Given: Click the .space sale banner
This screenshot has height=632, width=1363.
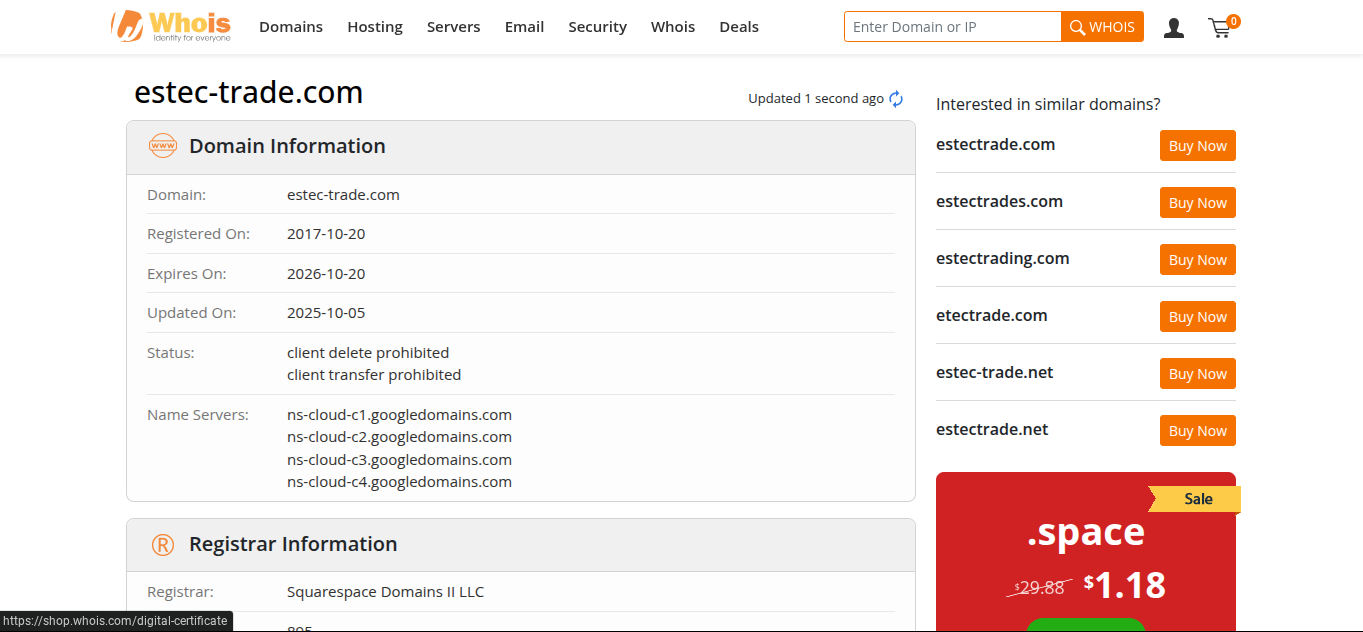Looking at the screenshot, I should [x=1085, y=550].
